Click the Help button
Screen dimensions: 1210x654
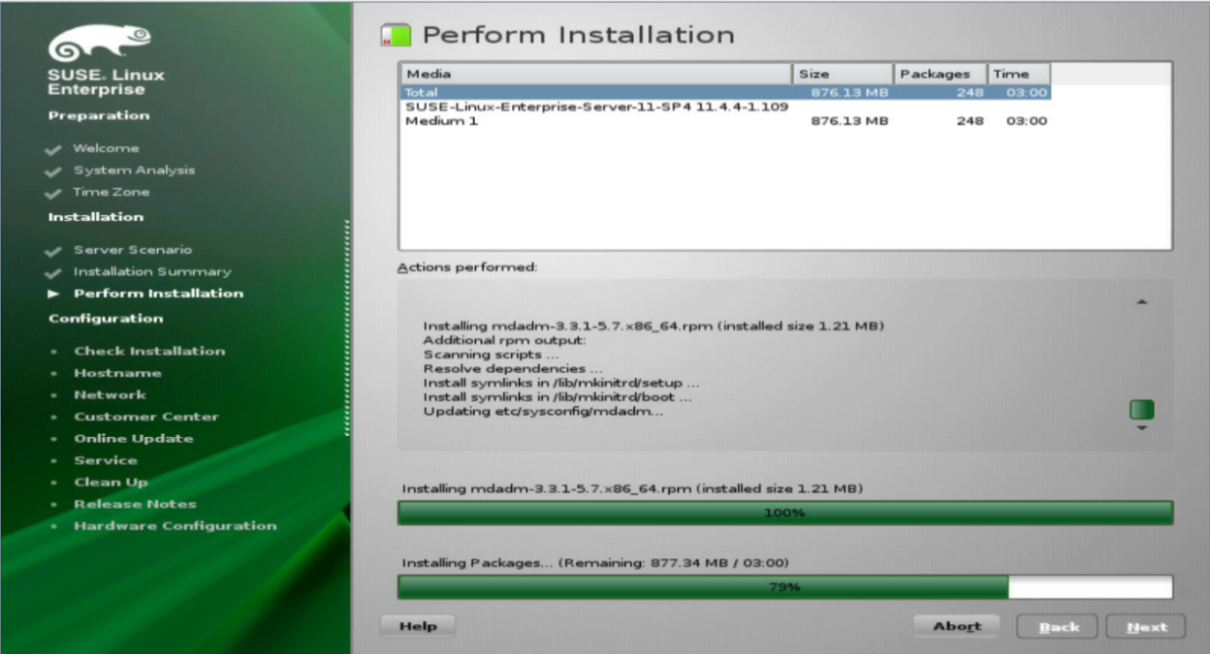[x=418, y=626]
